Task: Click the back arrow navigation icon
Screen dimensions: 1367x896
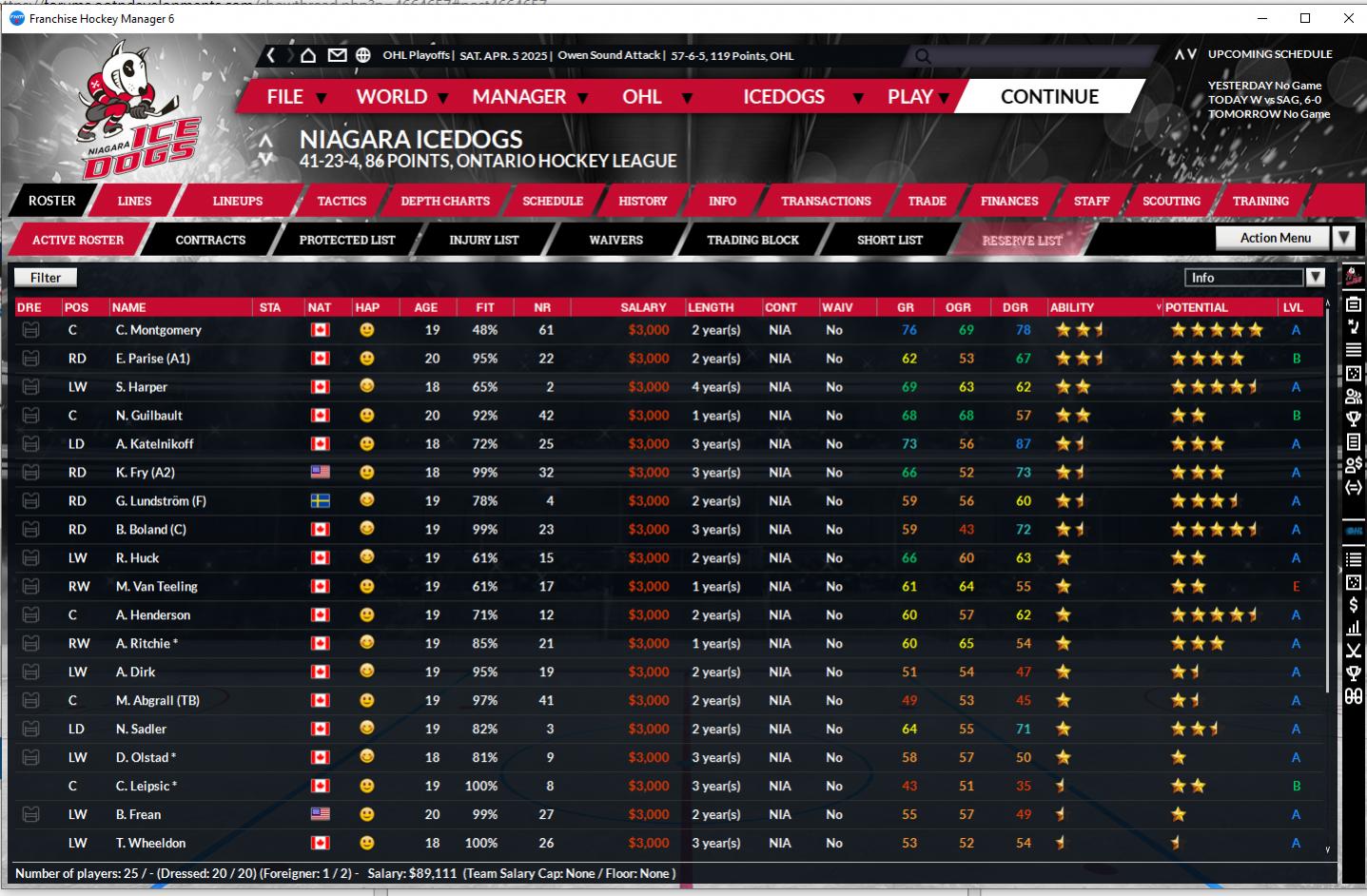Action: [271, 55]
